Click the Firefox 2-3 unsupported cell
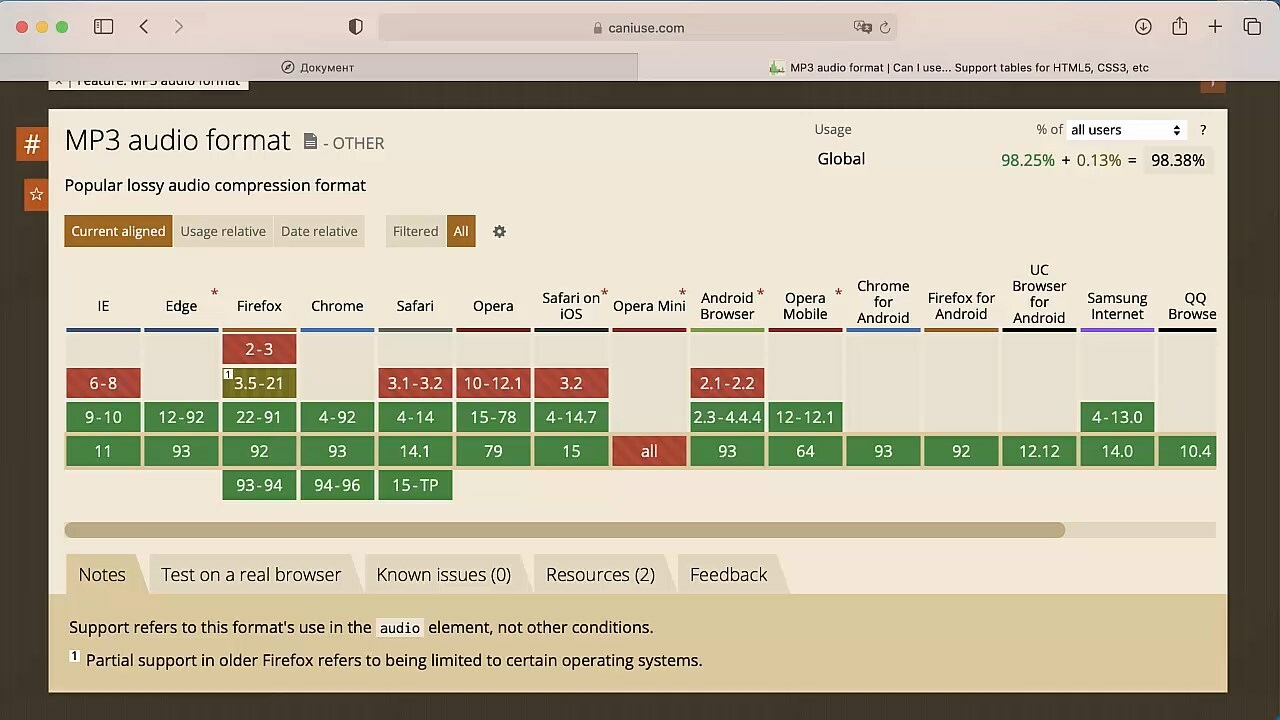The image size is (1280, 720). click(x=259, y=349)
